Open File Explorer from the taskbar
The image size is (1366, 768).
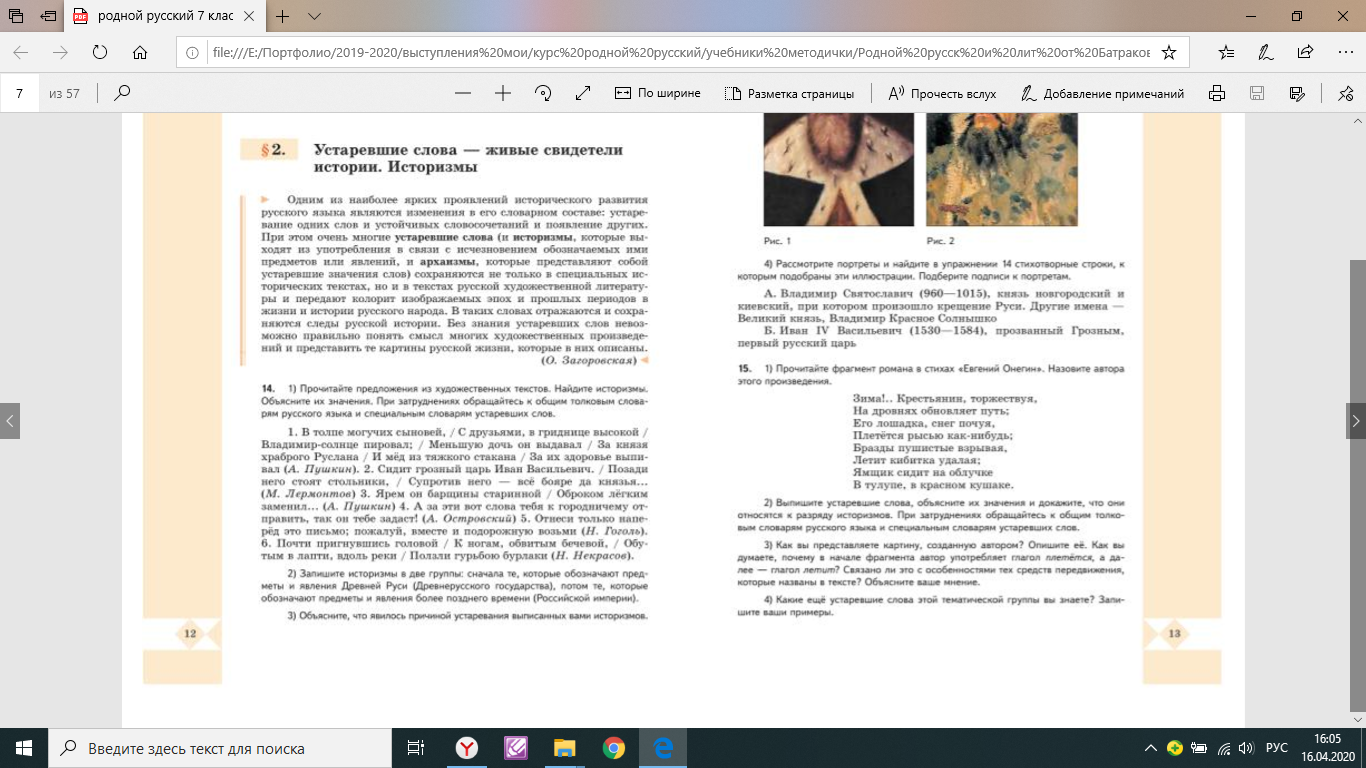pos(565,748)
